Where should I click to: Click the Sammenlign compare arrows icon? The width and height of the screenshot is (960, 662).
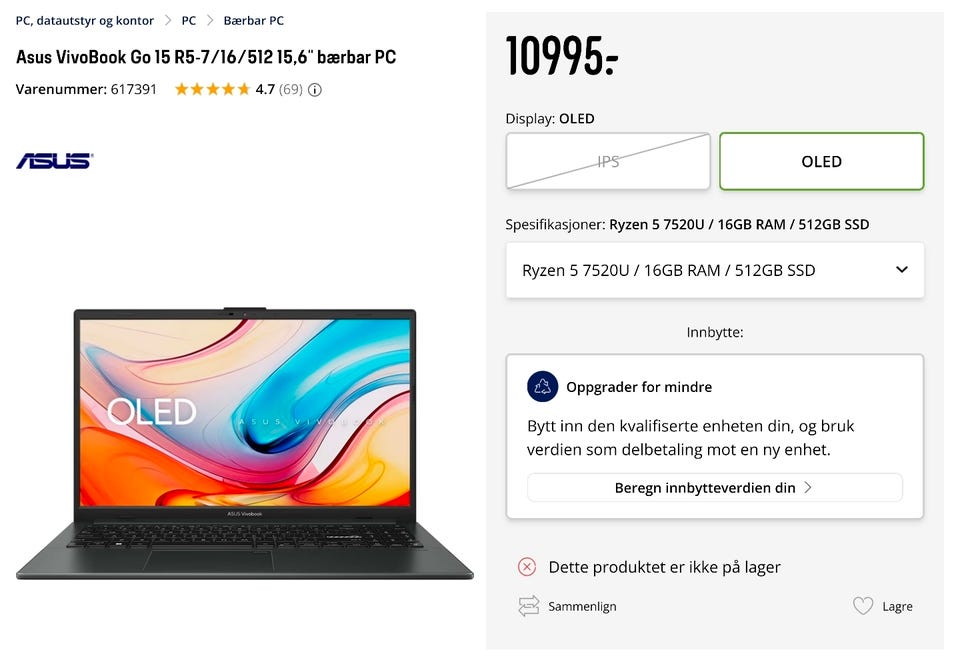pos(528,606)
